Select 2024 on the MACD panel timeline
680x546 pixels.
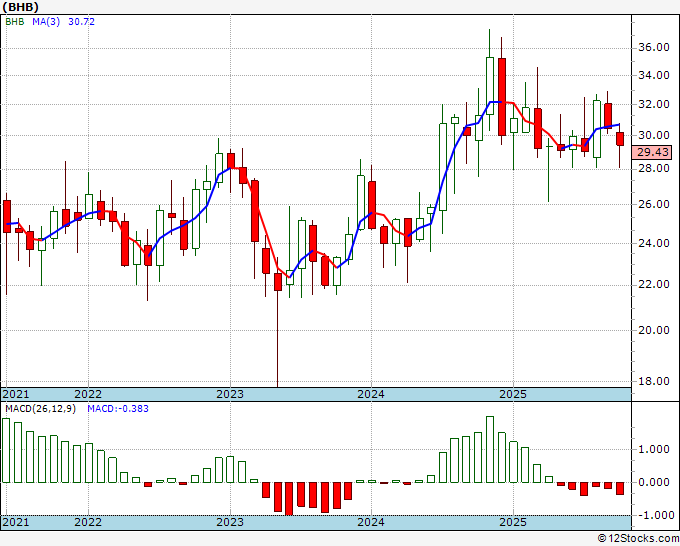tap(371, 522)
